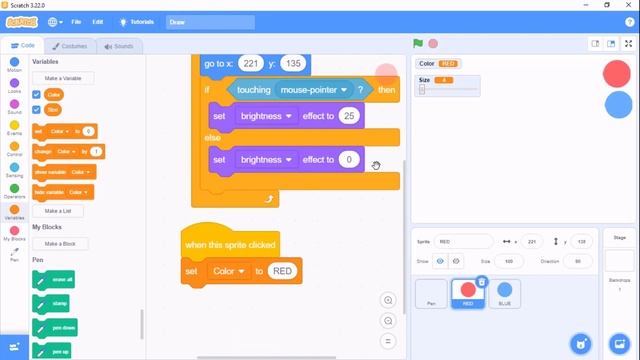640x360 pixels.
Task: Switch to the Code tab
Action: click(x=22, y=46)
